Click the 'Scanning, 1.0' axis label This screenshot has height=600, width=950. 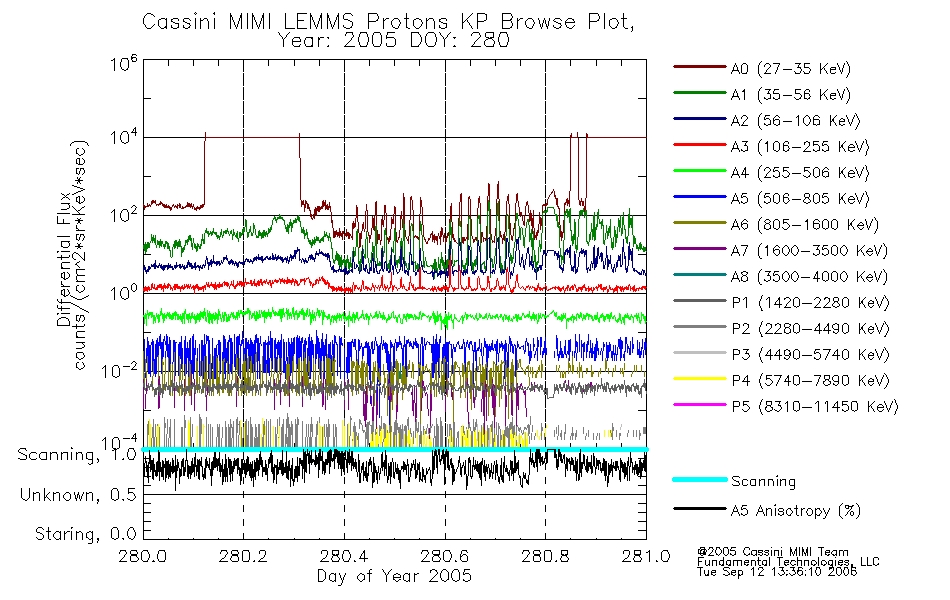pyautogui.click(x=77, y=455)
